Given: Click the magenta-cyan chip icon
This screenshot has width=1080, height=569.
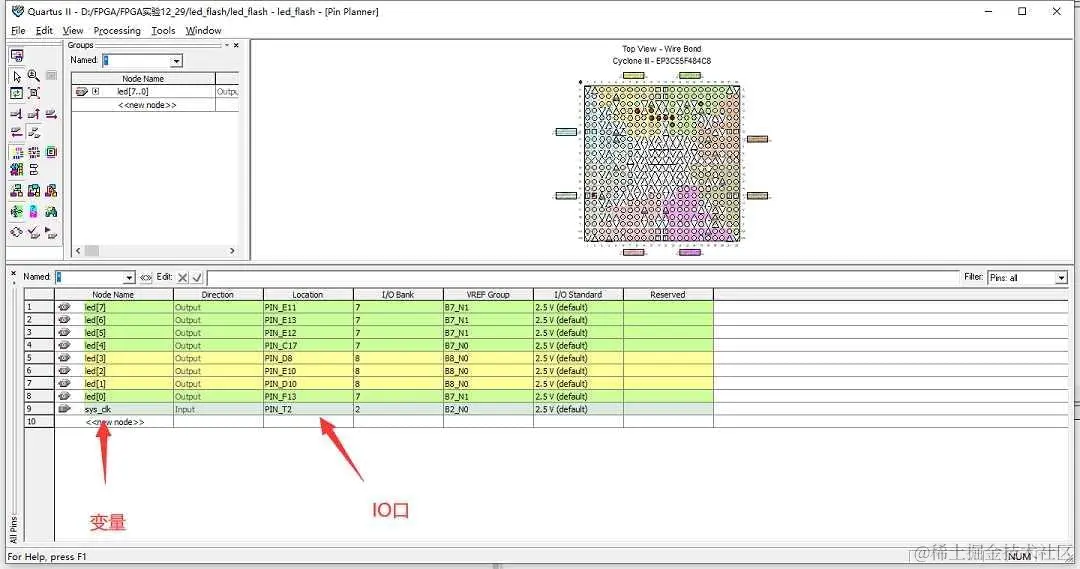Looking at the screenshot, I should (x=34, y=211).
